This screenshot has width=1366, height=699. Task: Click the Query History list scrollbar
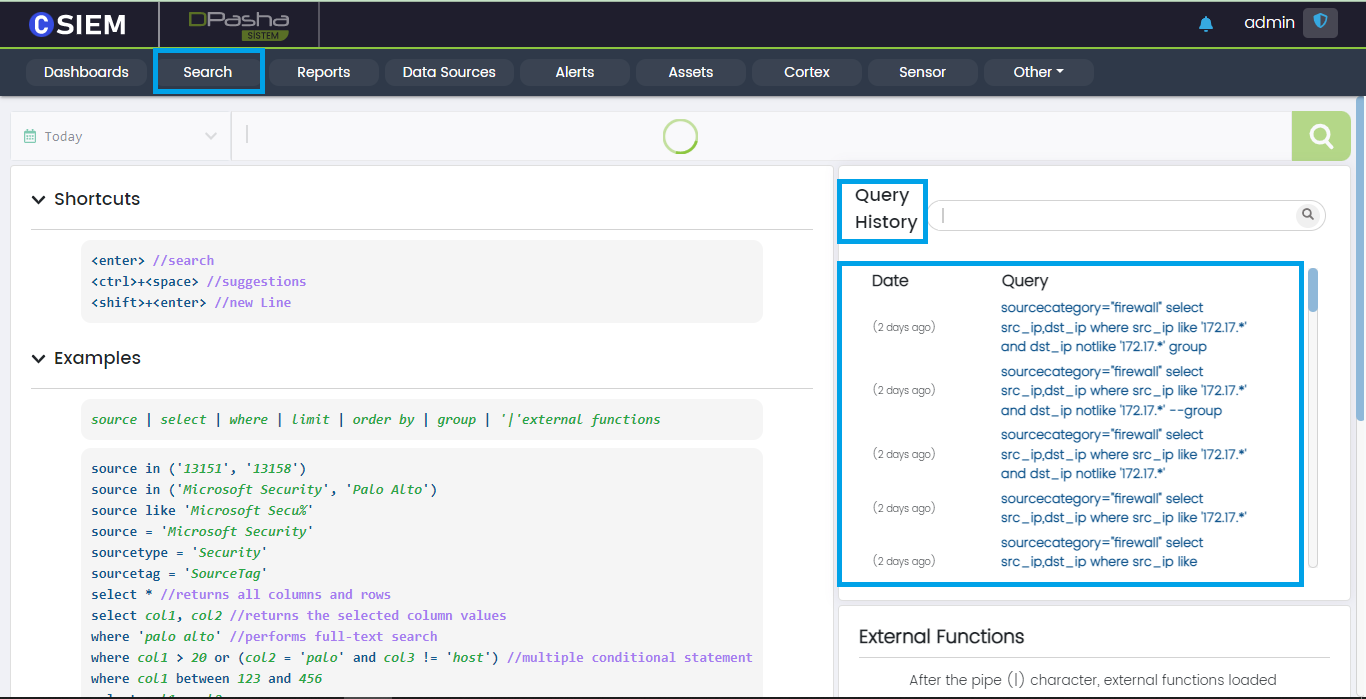[1313, 290]
